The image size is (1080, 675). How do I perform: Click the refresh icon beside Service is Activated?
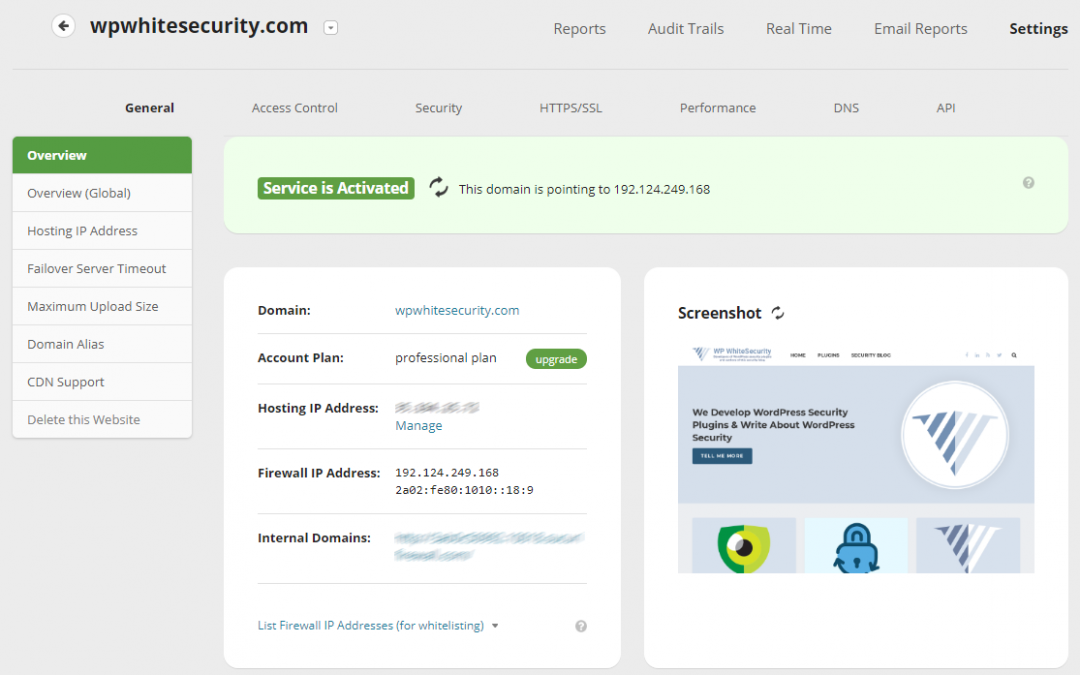coord(439,187)
